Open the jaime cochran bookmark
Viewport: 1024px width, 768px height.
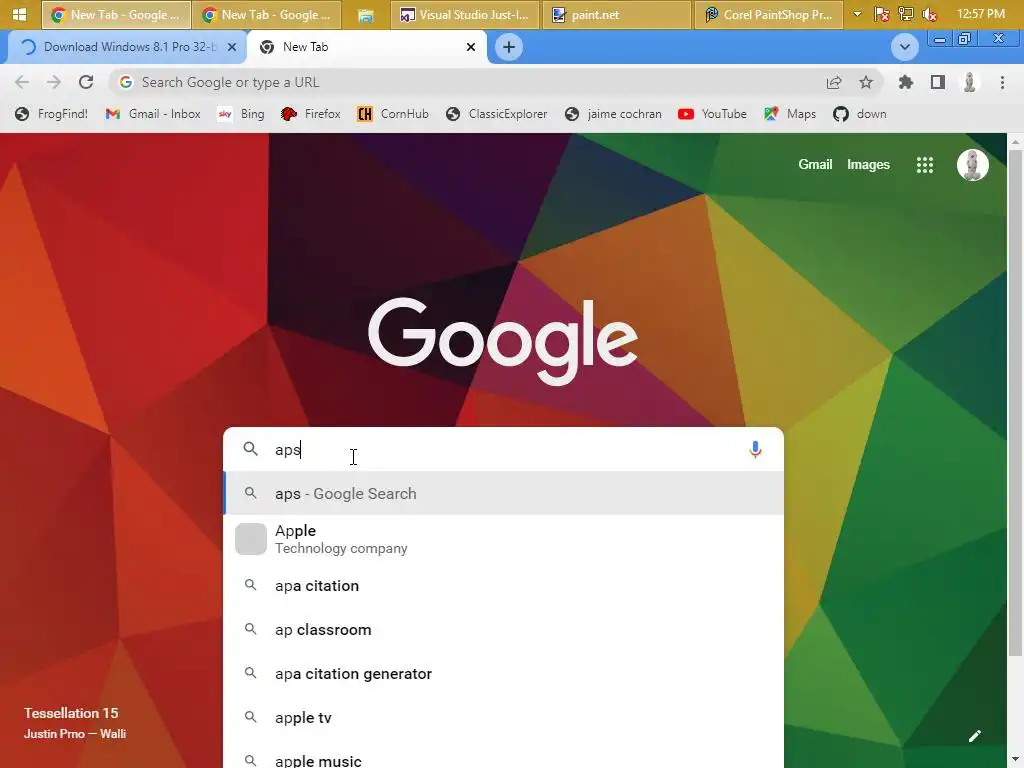[613, 114]
